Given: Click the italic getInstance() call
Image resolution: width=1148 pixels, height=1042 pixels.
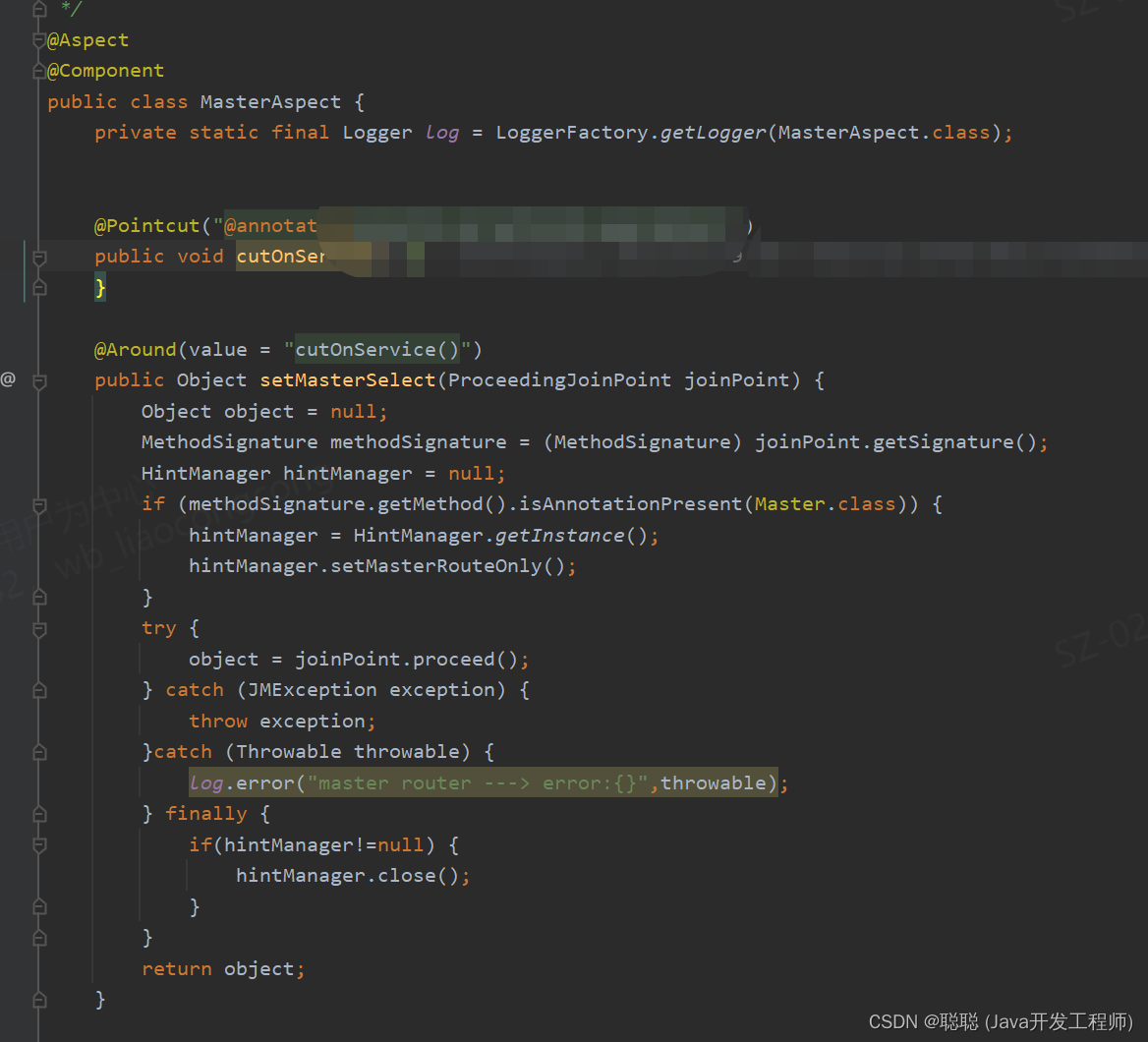Looking at the screenshot, I should point(571,536).
